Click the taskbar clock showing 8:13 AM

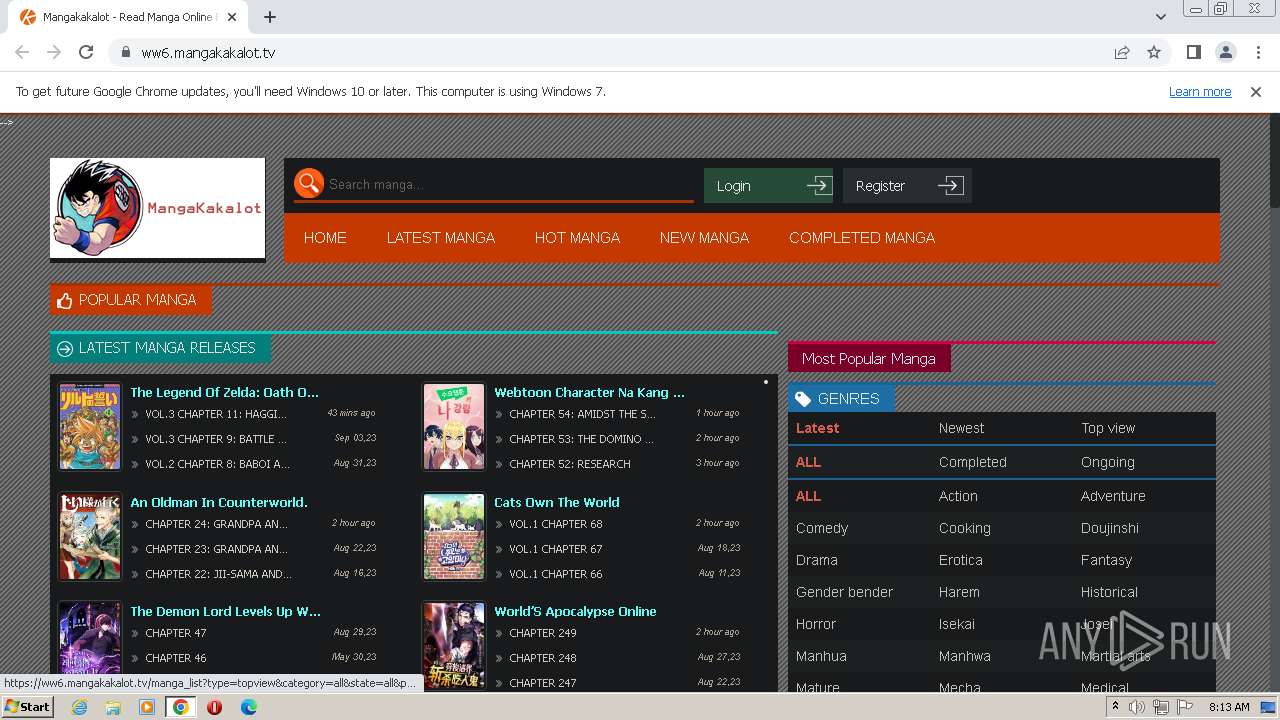point(1229,707)
